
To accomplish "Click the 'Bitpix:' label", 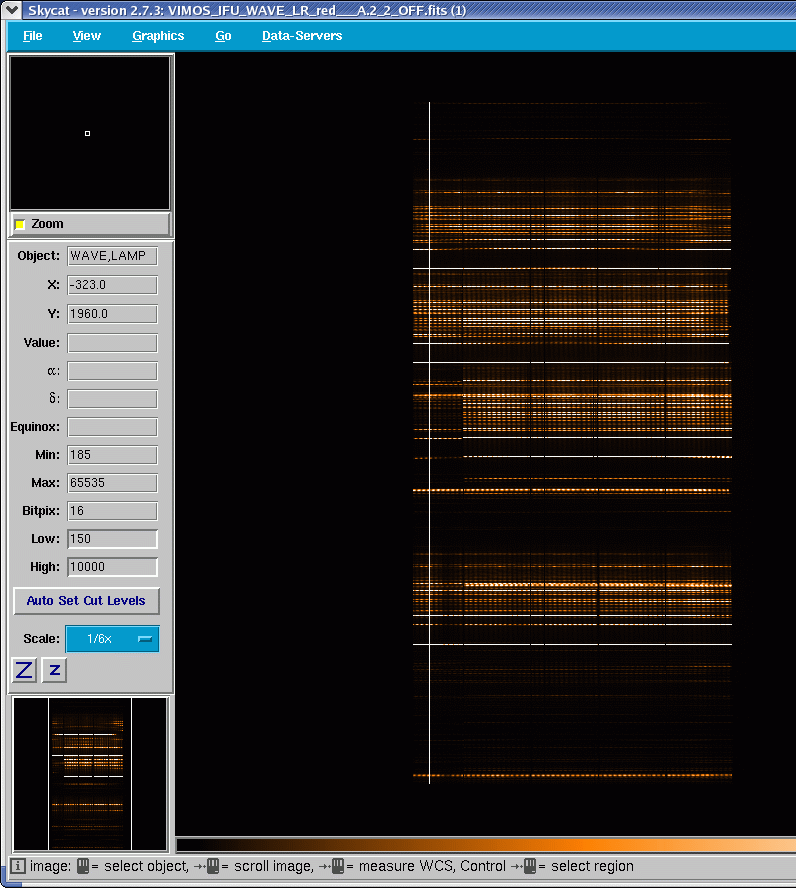I will coord(41,511).
